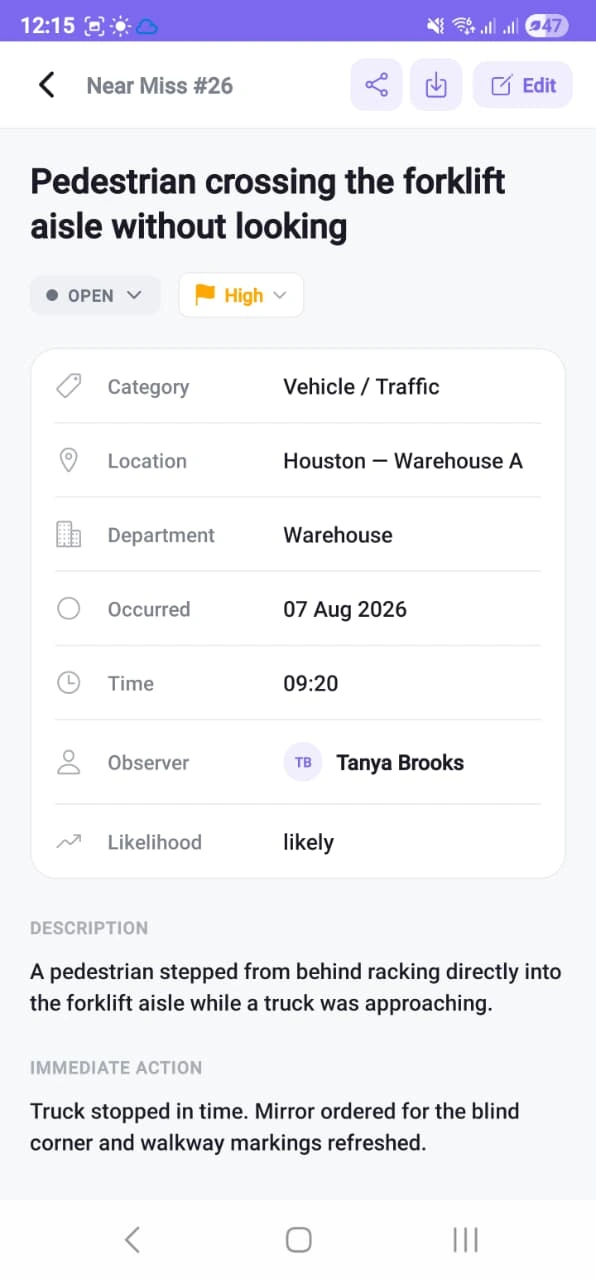Expand the High priority dropdown
596x1280 pixels.
coord(241,295)
